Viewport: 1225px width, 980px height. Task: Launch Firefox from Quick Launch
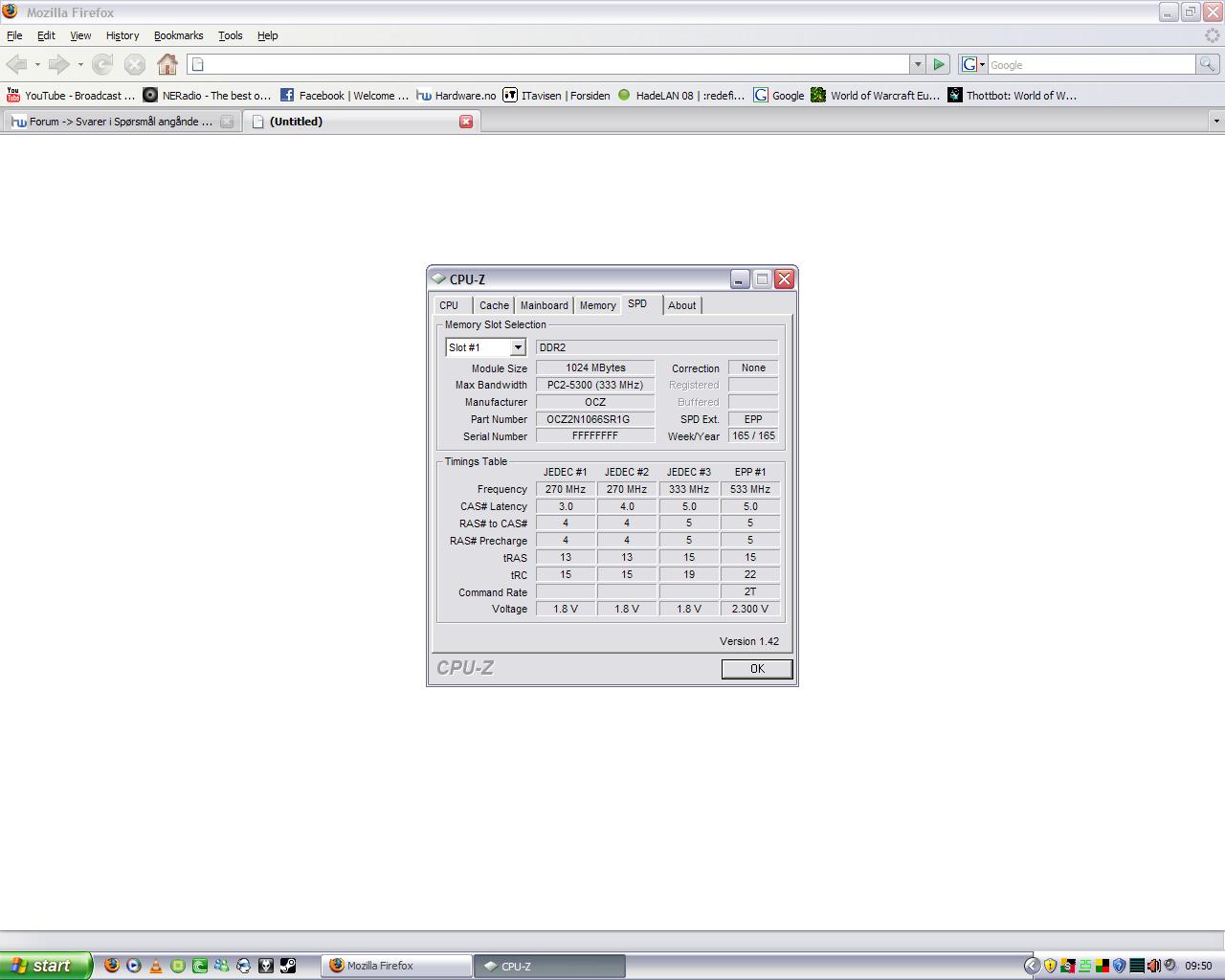coord(112,966)
